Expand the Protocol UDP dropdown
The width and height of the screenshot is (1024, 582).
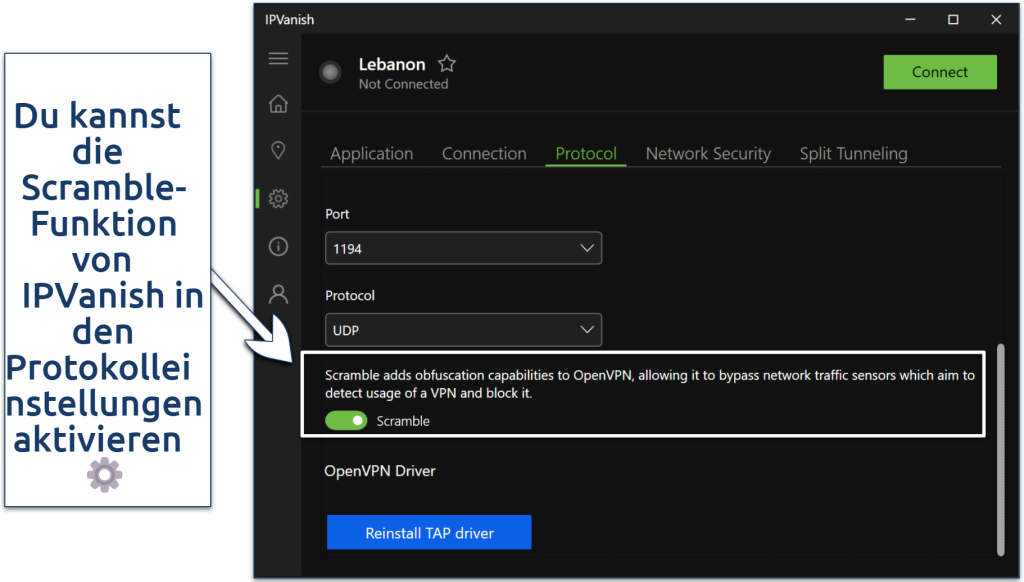463,329
